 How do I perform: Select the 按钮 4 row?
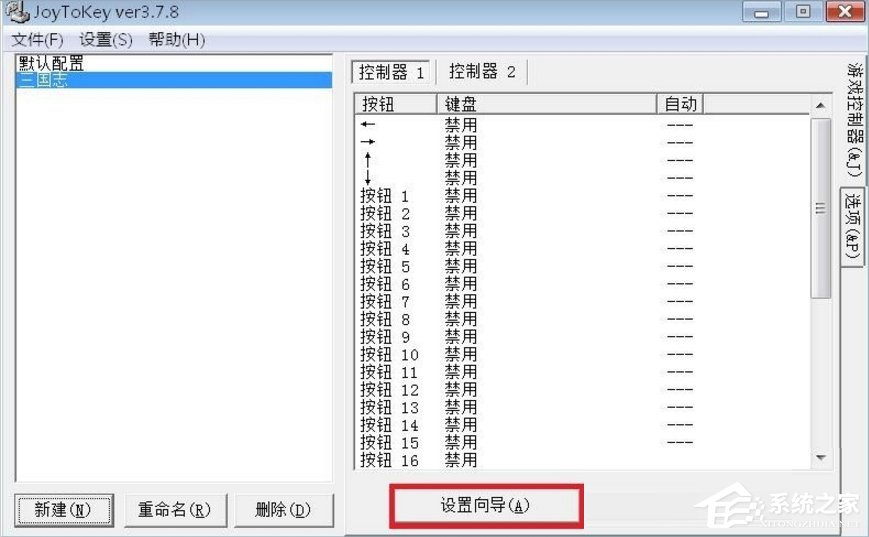pos(582,249)
